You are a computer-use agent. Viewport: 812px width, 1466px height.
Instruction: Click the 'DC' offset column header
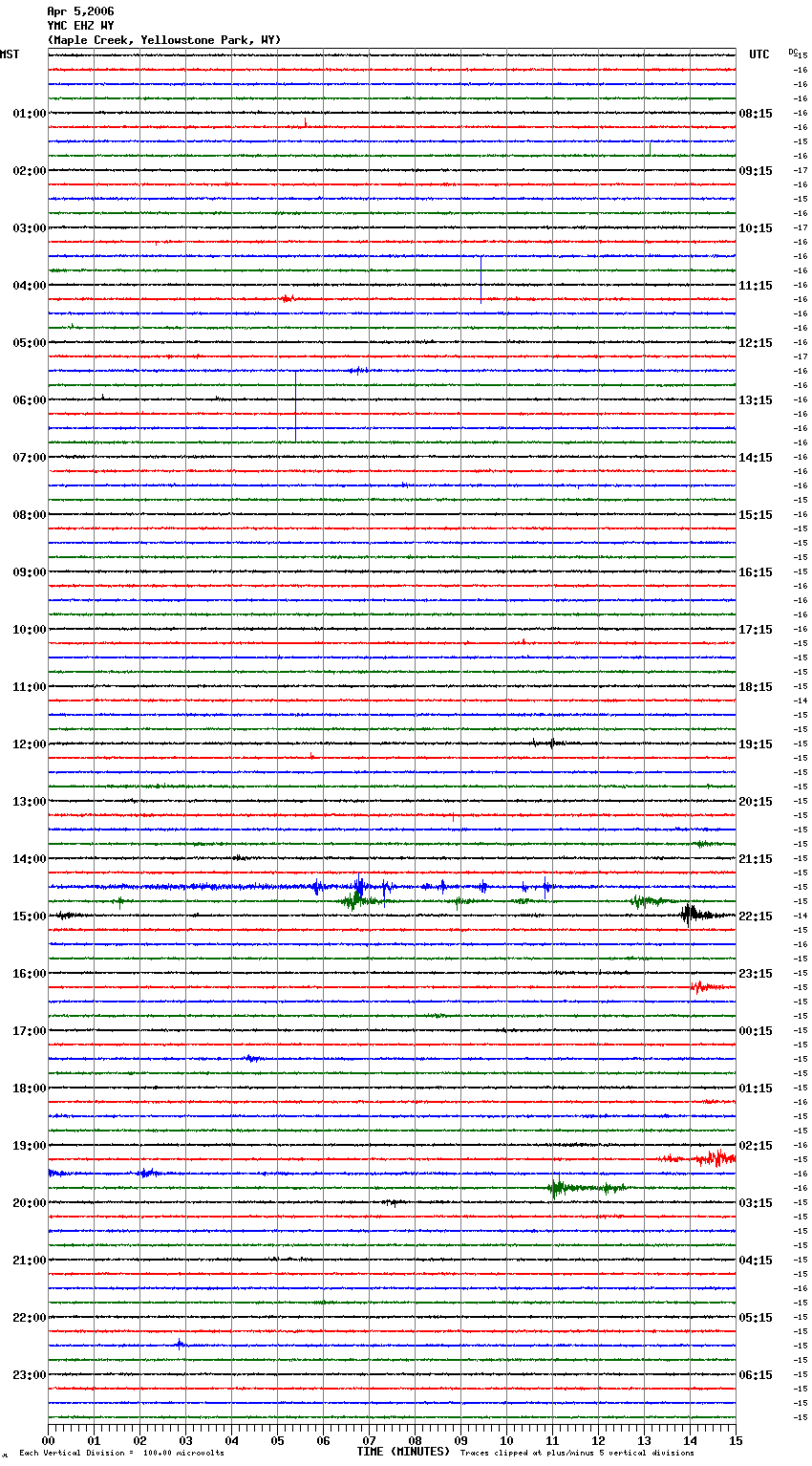[x=793, y=52]
